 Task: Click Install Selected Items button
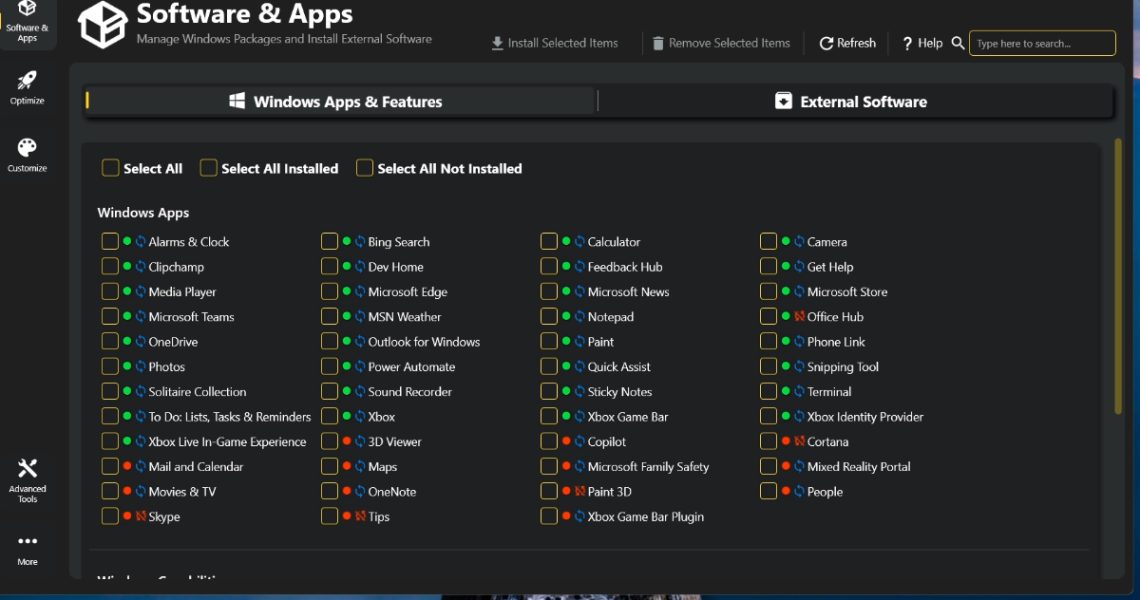(x=554, y=43)
